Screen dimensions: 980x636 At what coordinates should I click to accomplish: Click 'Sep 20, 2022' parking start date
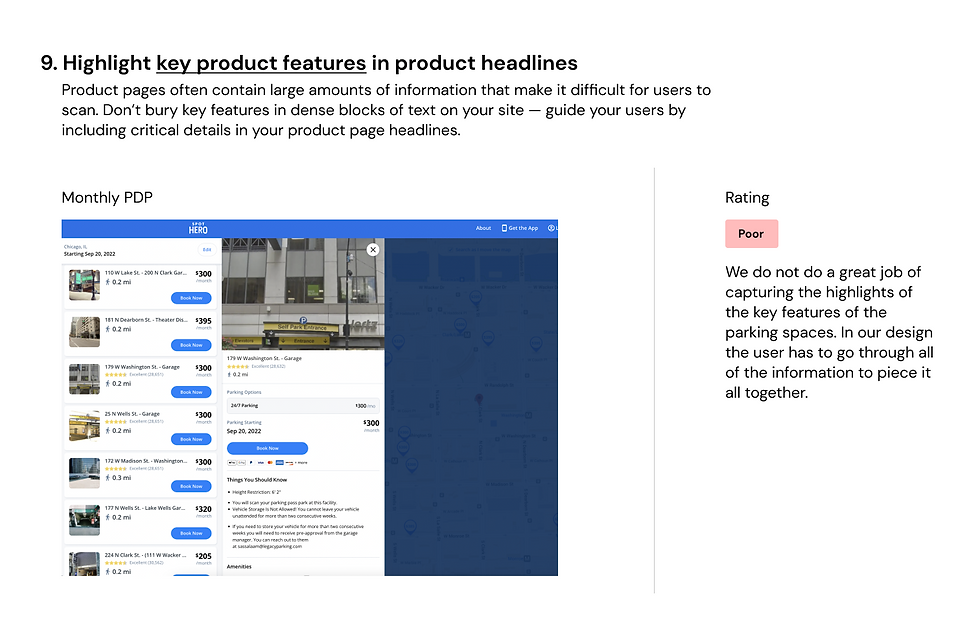(x=244, y=432)
